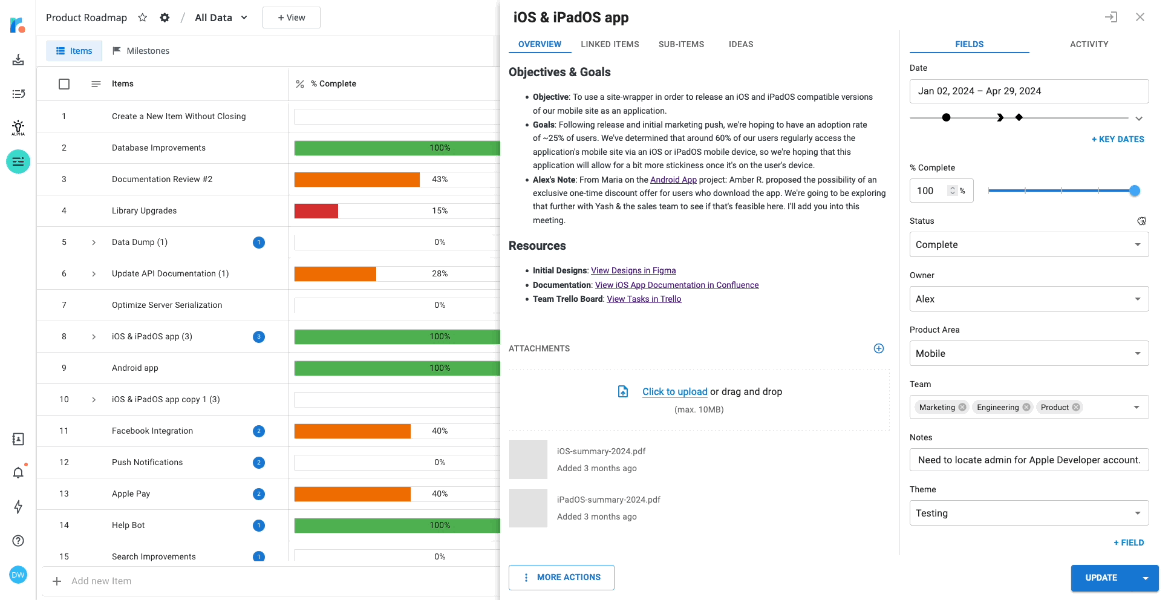The width and height of the screenshot is (1161, 600).
Task: Expand the Data Dump row
Action: click(x=94, y=242)
